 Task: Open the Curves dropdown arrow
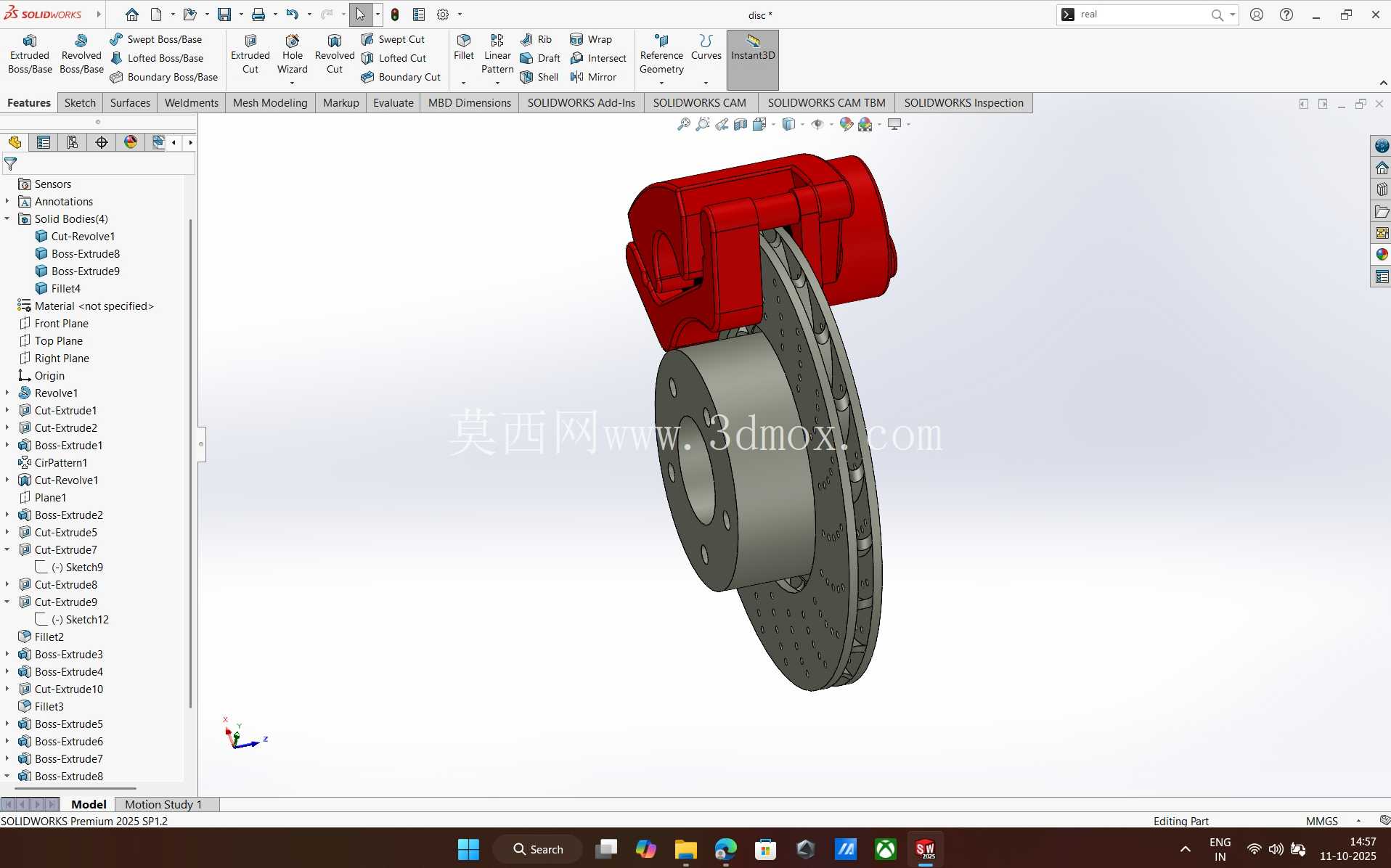pos(706,83)
